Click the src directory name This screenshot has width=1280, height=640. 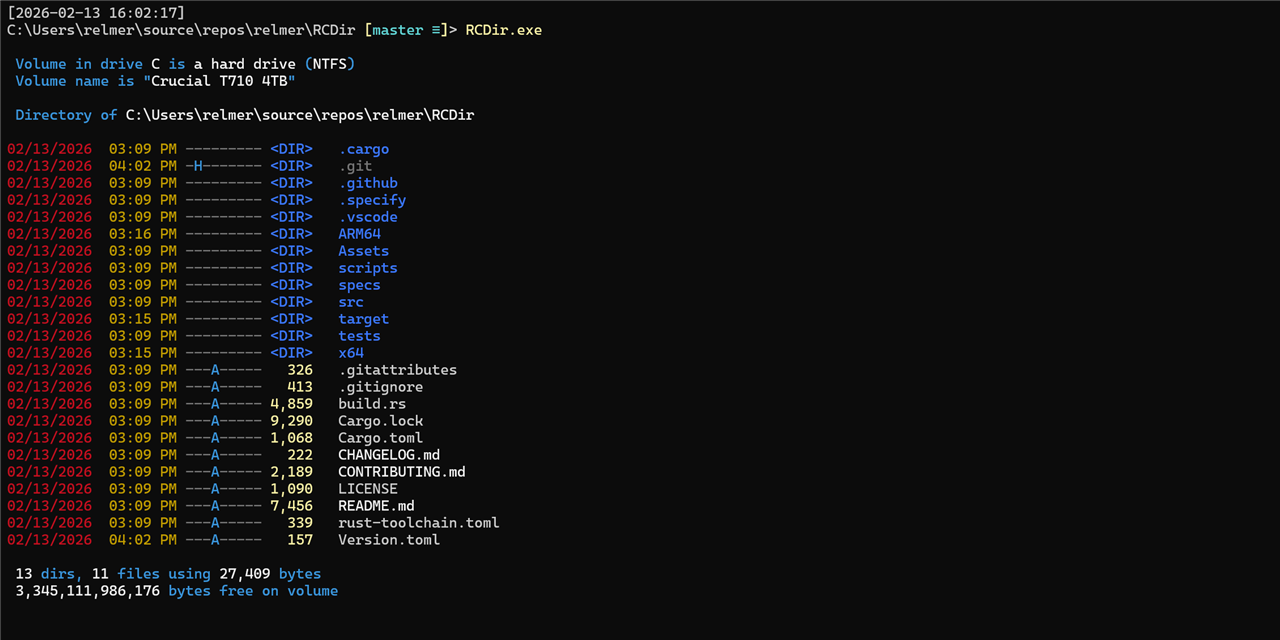click(x=350, y=302)
